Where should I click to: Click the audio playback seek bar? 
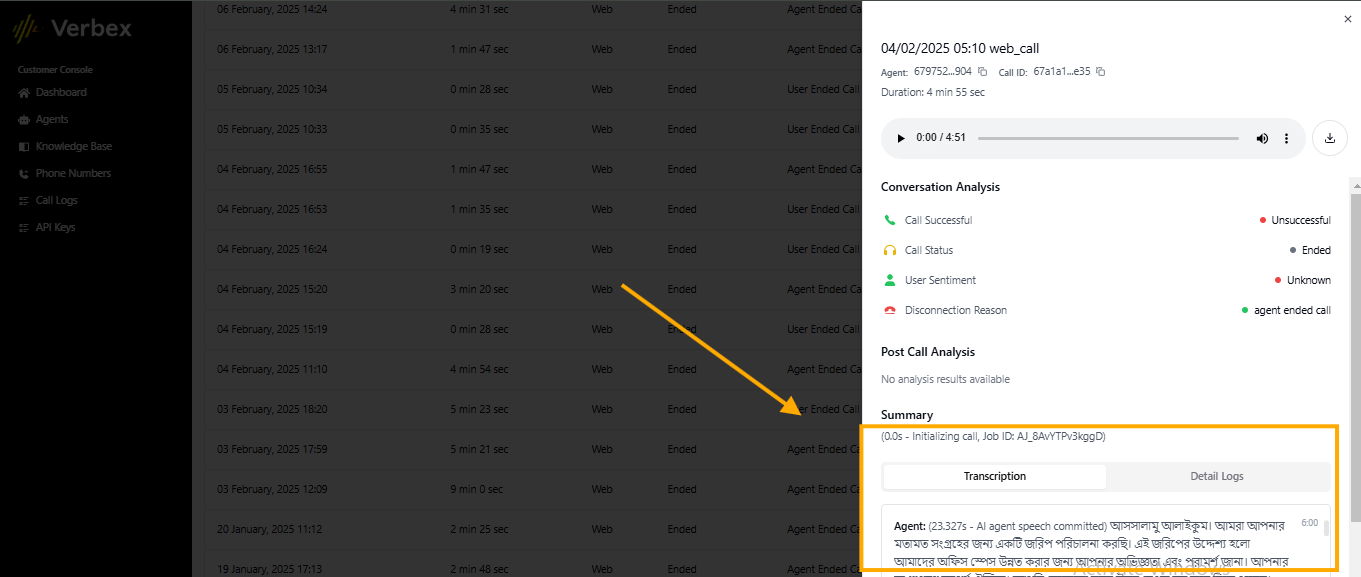click(x=1110, y=138)
